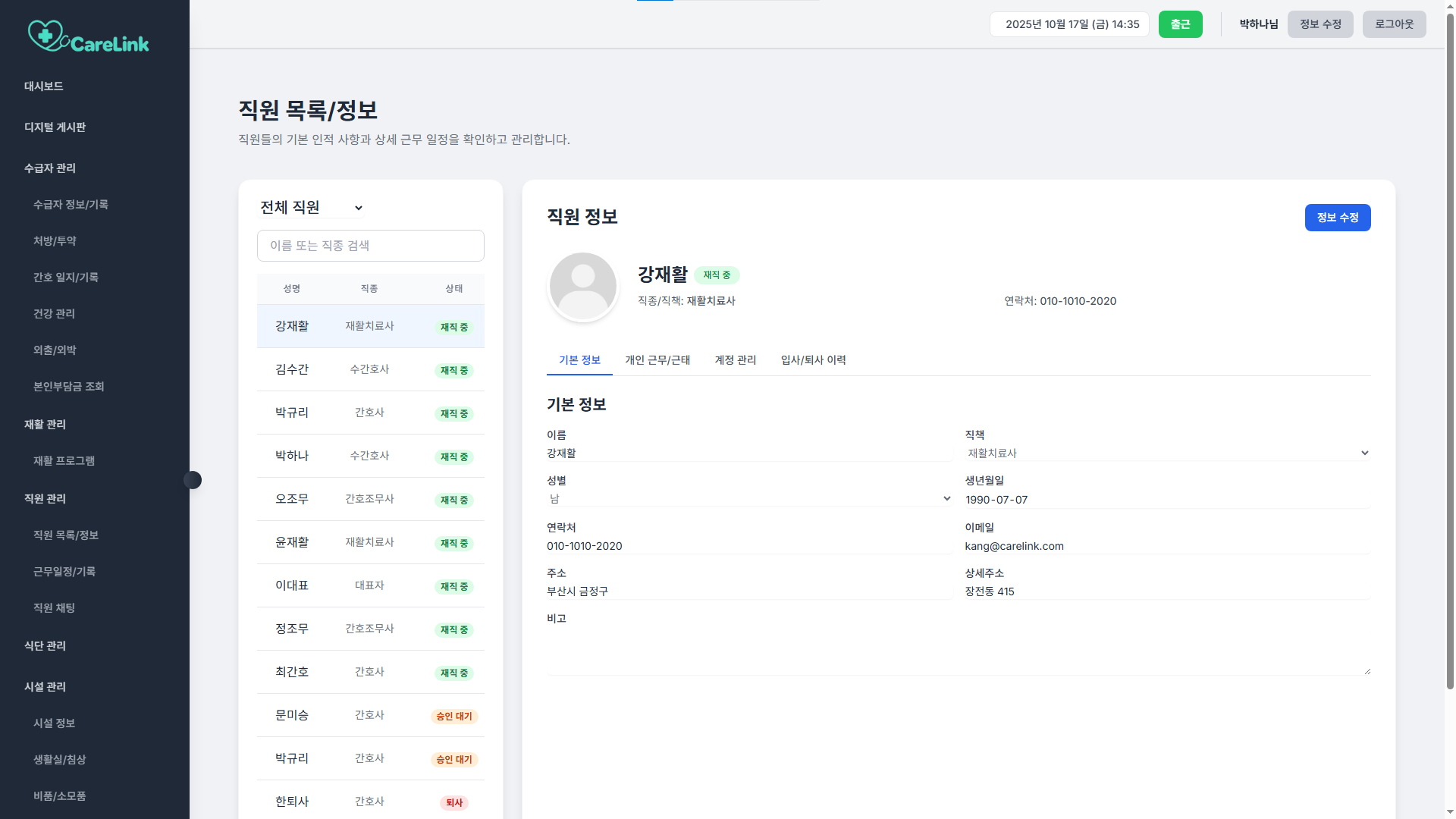Select 박규리 row with 재직 중 status

click(x=370, y=413)
